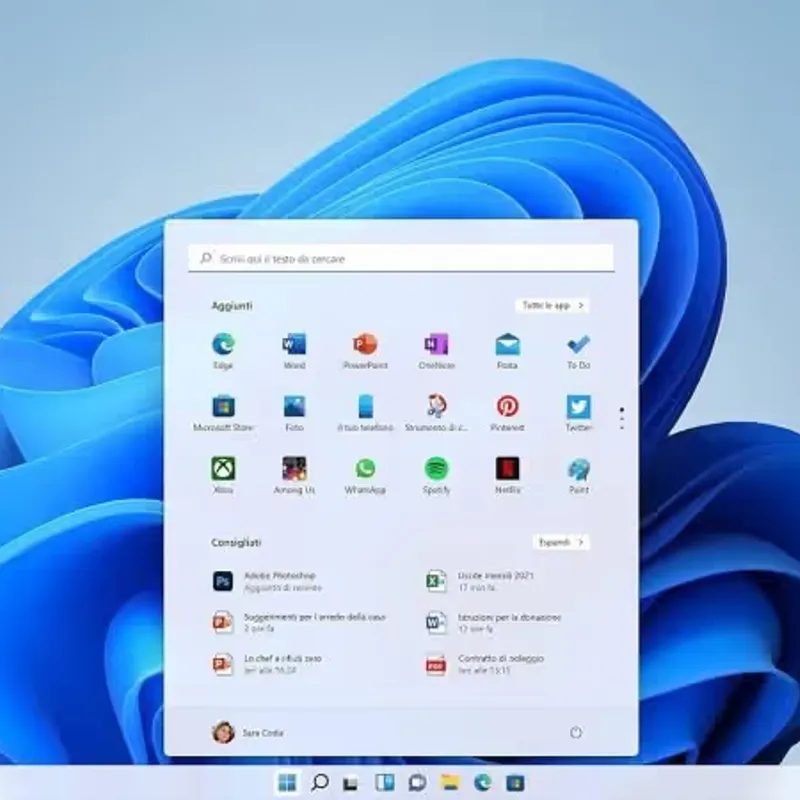
Task: Launch the Xbox app
Action: click(x=223, y=474)
